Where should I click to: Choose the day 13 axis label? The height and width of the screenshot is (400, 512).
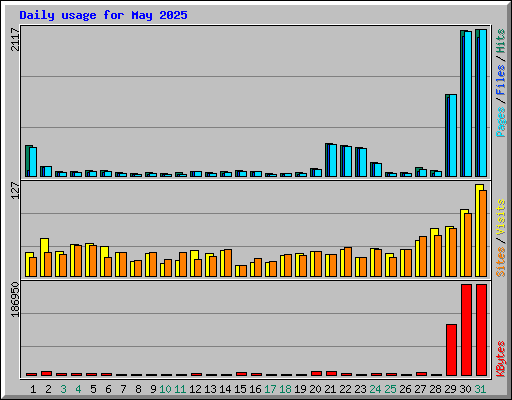point(210,389)
